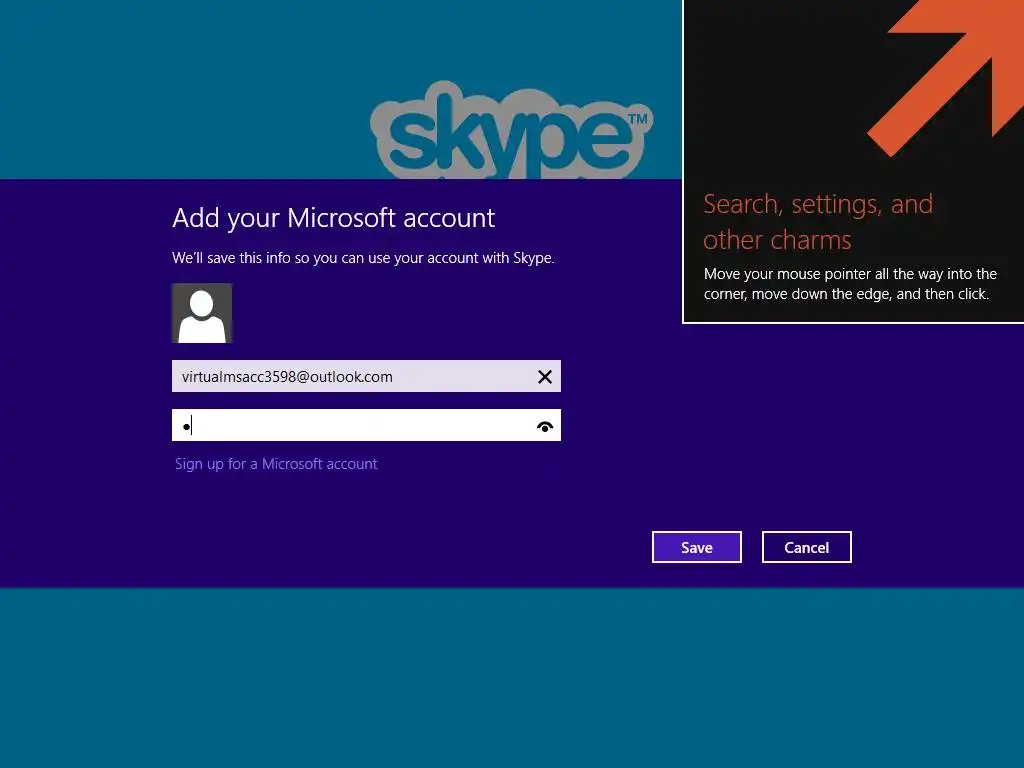Click the 'Add your Microsoft account' heading
The image size is (1024, 768).
point(333,218)
